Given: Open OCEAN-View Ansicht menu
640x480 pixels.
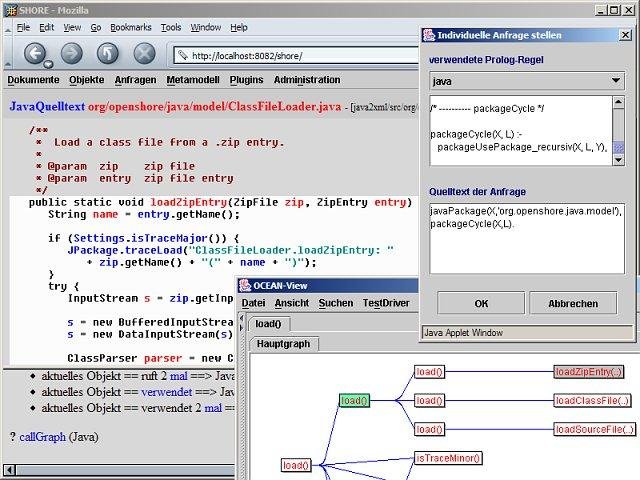Looking at the screenshot, I should 292,303.
